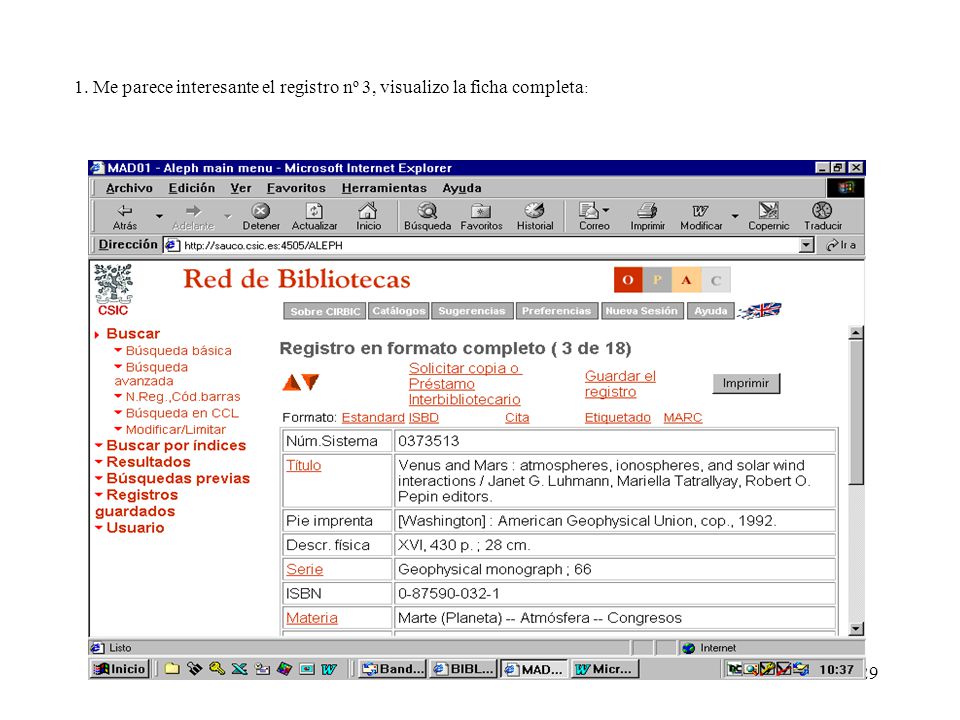The height and width of the screenshot is (720, 960).
Task: Launch the Copernic toolbar button
Action: pos(768,217)
